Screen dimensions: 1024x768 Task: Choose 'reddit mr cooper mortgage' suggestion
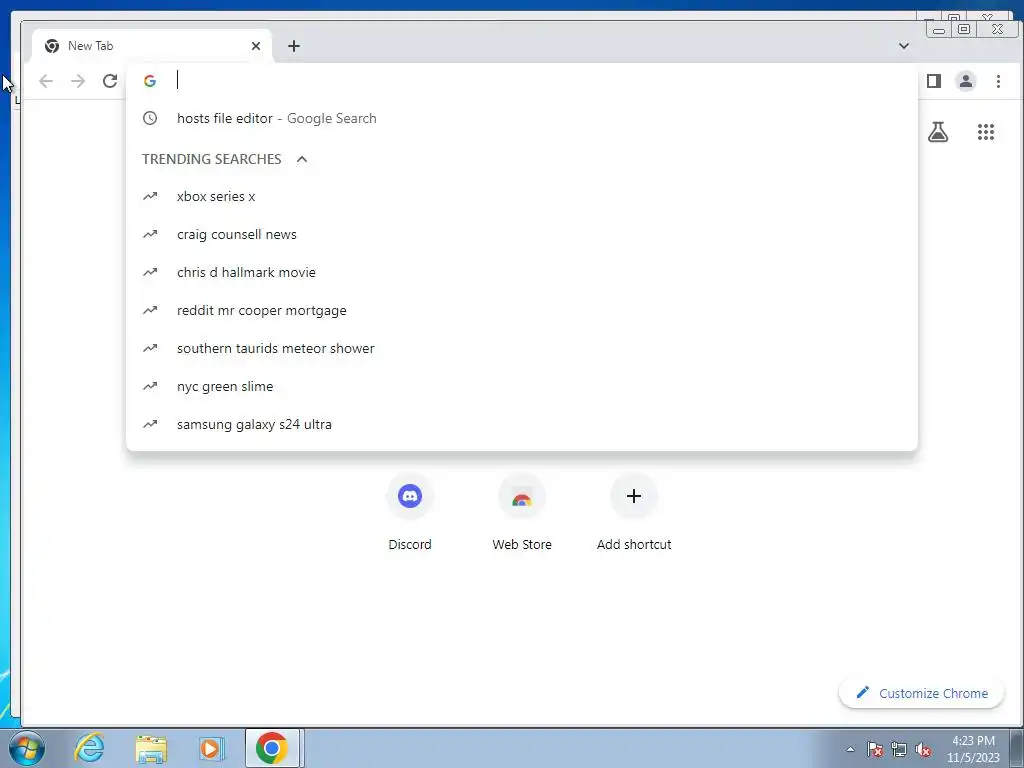pos(522,310)
